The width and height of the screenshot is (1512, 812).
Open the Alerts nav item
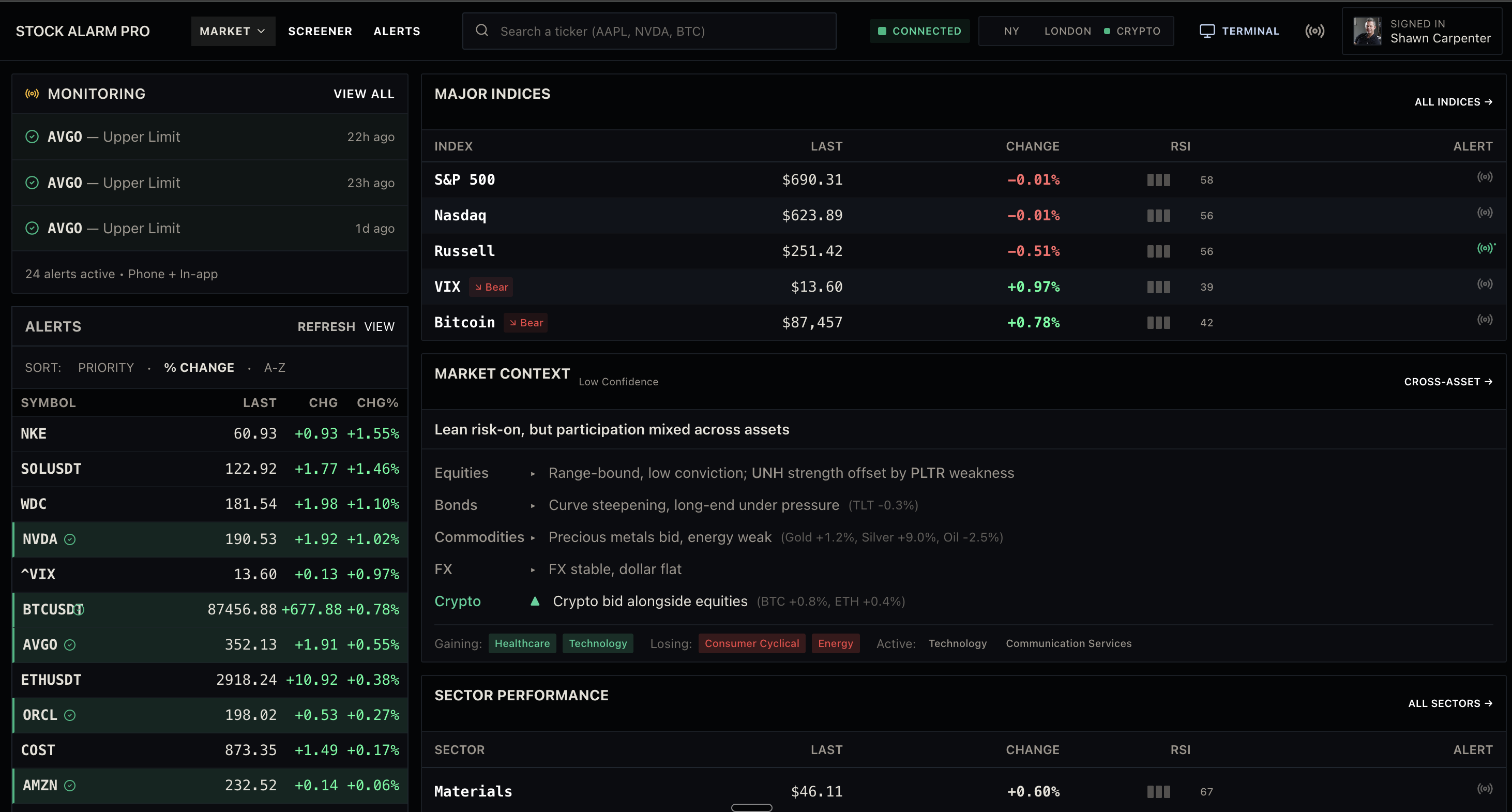pos(397,31)
